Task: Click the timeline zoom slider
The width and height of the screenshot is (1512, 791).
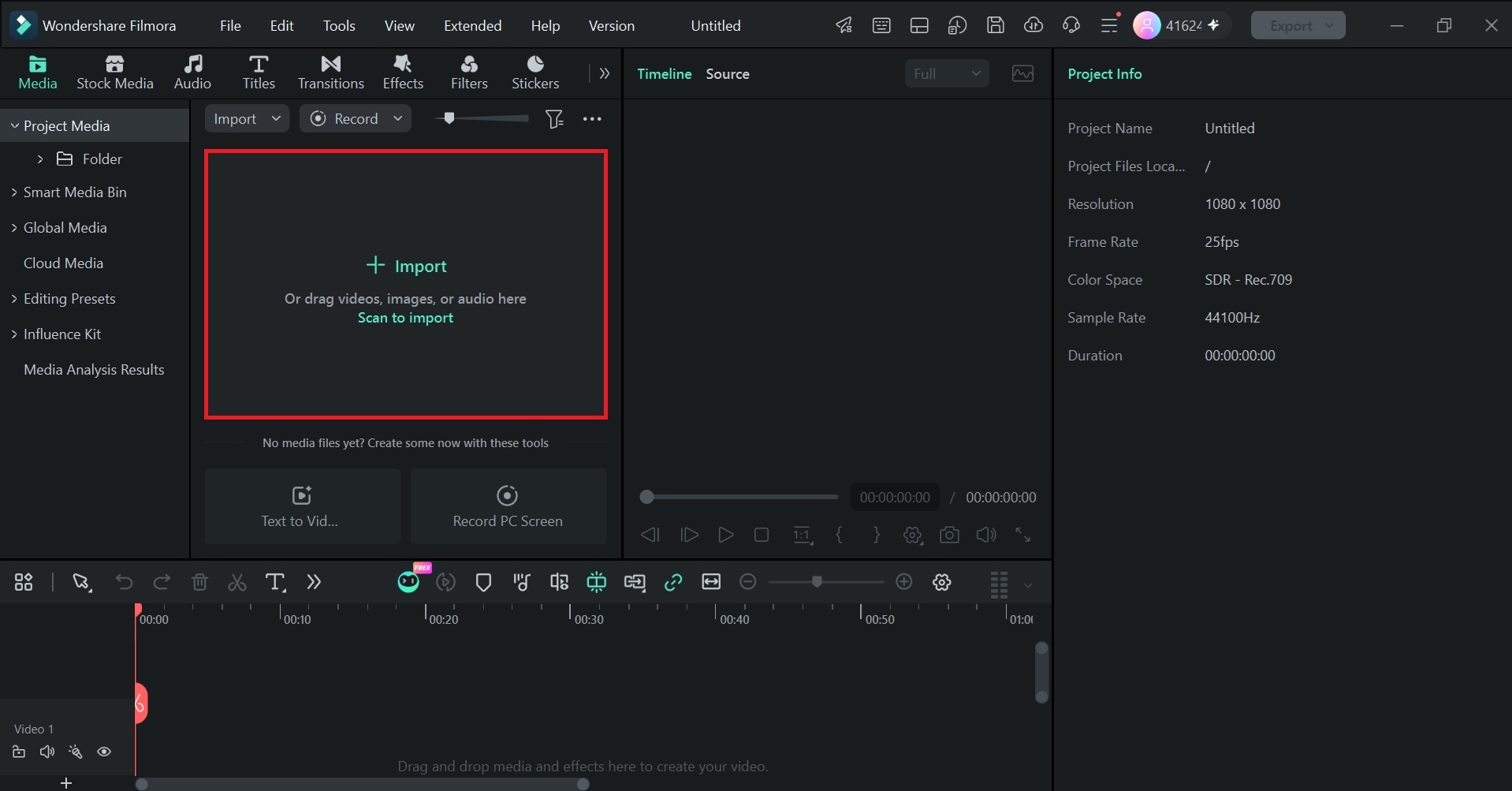Action: pyautogui.click(x=825, y=582)
